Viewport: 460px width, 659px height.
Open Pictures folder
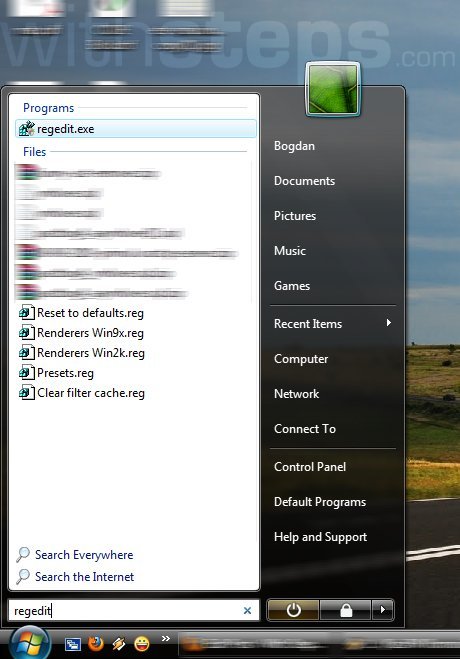(295, 216)
